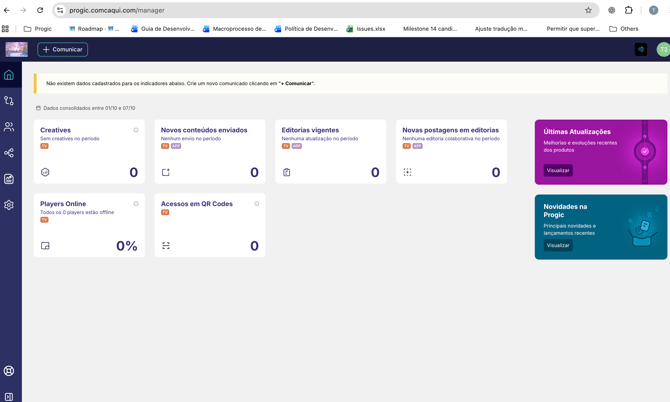The image size is (670, 402).
Task: Open the Others bookmarks folder
Action: tap(624, 29)
